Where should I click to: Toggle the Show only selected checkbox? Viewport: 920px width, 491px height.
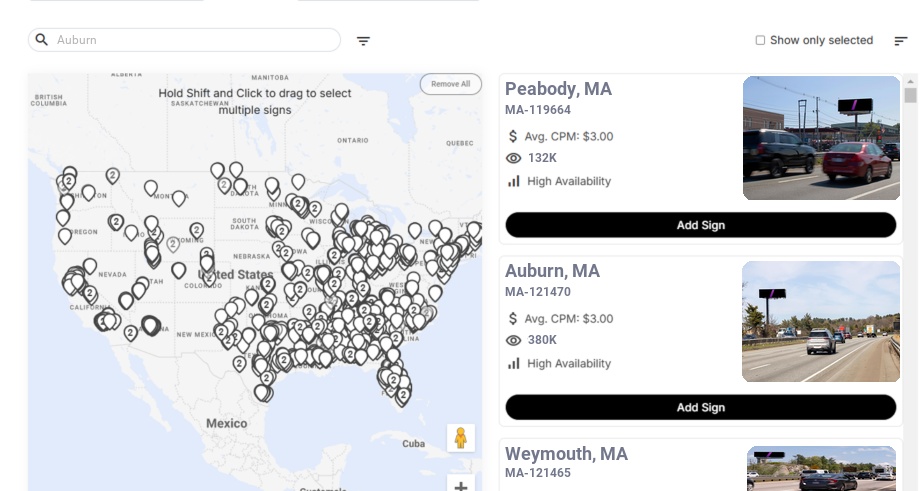[x=760, y=40]
